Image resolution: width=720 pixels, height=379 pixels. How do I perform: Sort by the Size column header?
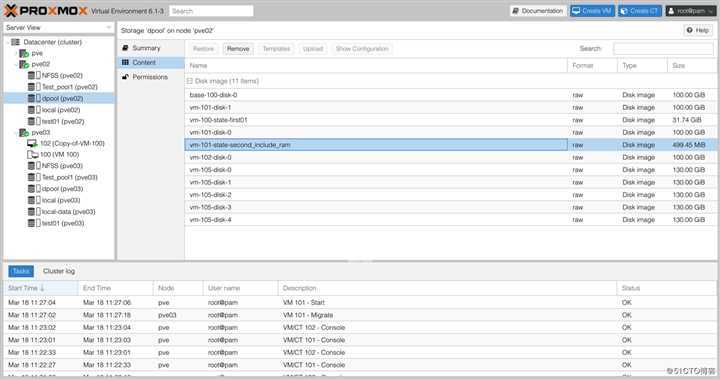(691, 66)
